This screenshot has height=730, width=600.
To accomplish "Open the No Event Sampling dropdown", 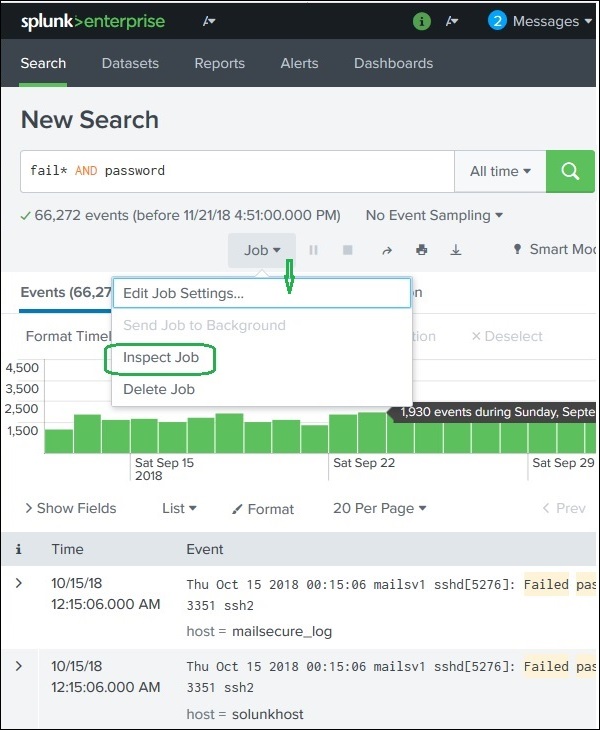I will coord(434,215).
